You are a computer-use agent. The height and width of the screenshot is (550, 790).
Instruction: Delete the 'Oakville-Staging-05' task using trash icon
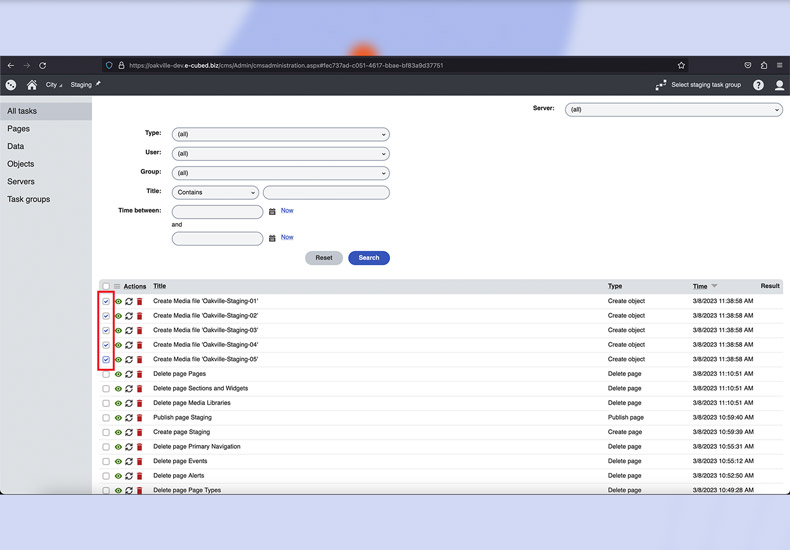pos(140,360)
